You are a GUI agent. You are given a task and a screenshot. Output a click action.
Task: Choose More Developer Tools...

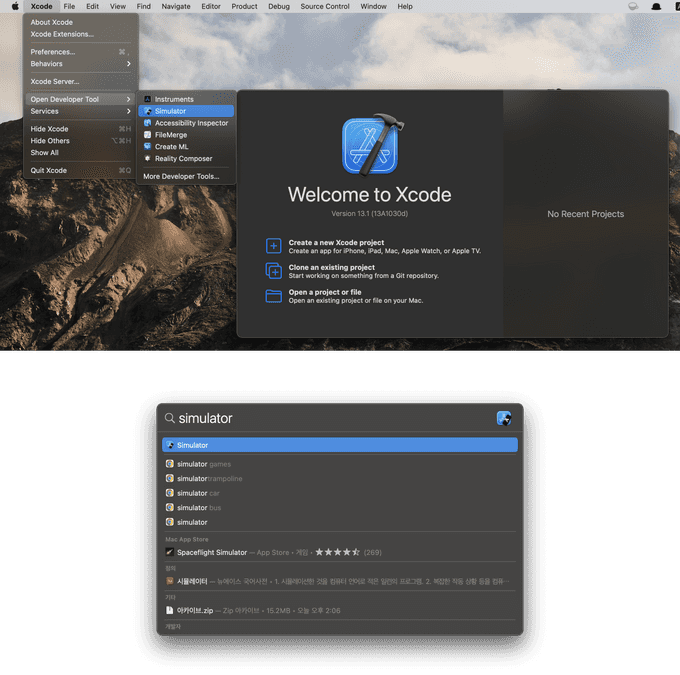pyautogui.click(x=186, y=177)
